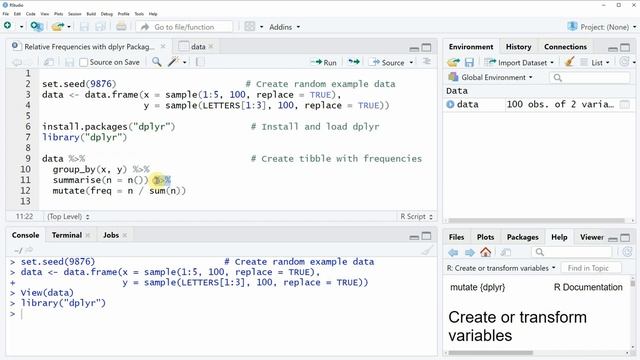
Task: Click the Code Tools magic wand icon
Action: pyautogui.click(x=174, y=62)
